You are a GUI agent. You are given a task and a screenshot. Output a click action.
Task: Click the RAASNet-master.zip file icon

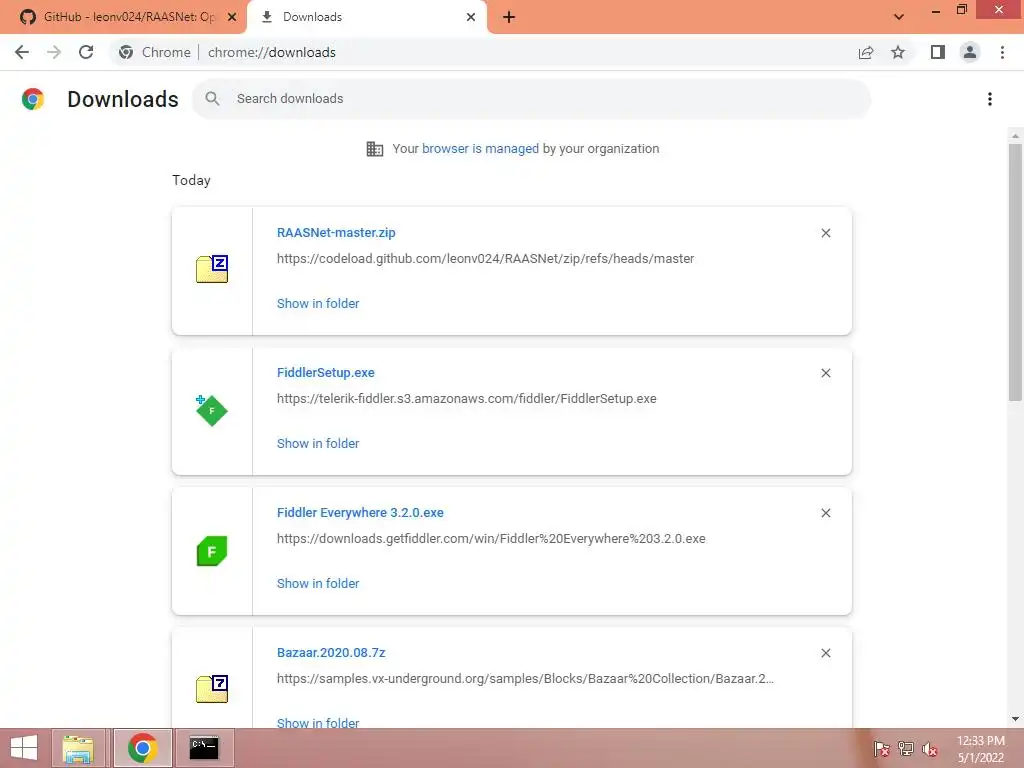pyautogui.click(x=212, y=269)
